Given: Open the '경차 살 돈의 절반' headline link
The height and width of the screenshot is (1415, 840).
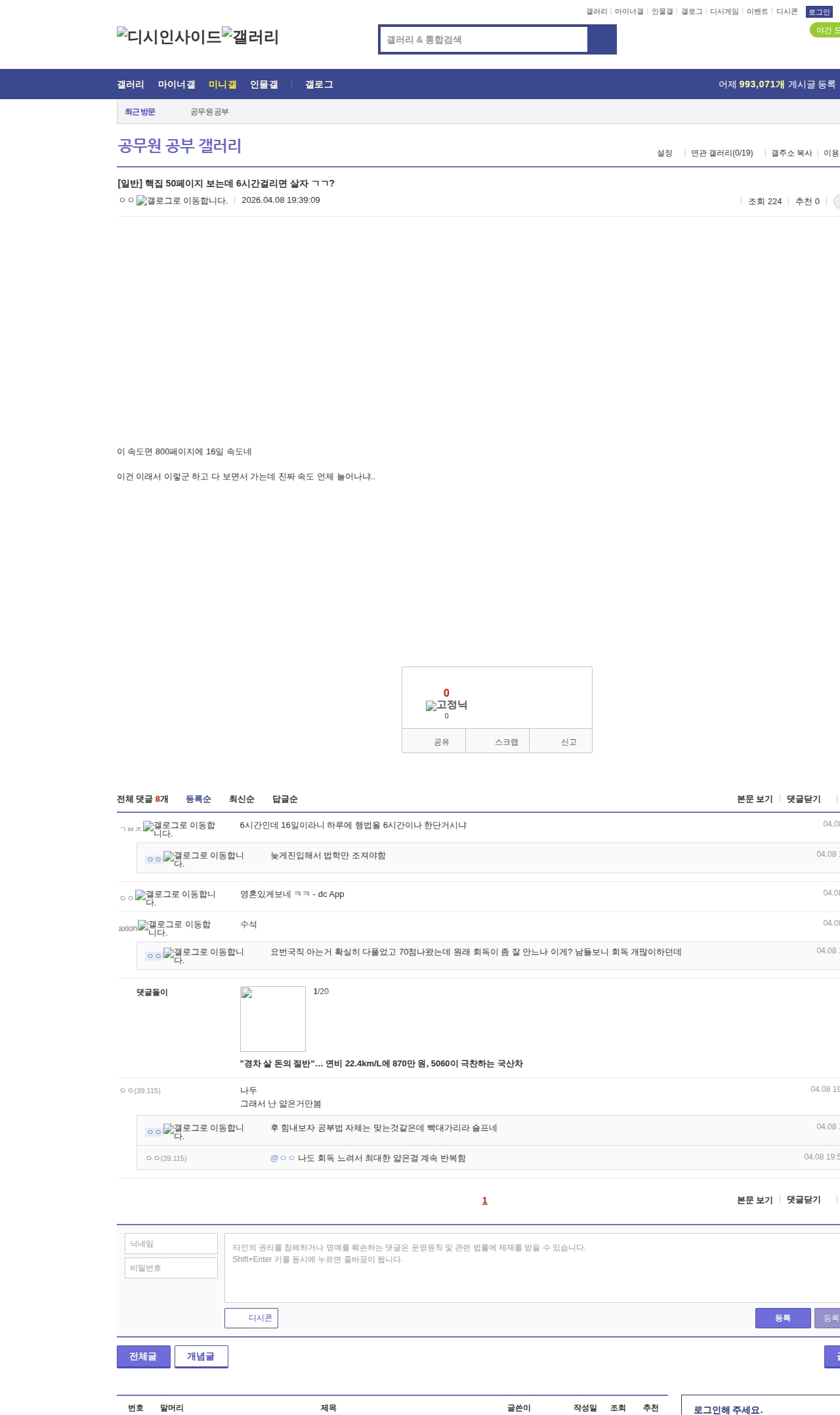Looking at the screenshot, I should point(381,1064).
